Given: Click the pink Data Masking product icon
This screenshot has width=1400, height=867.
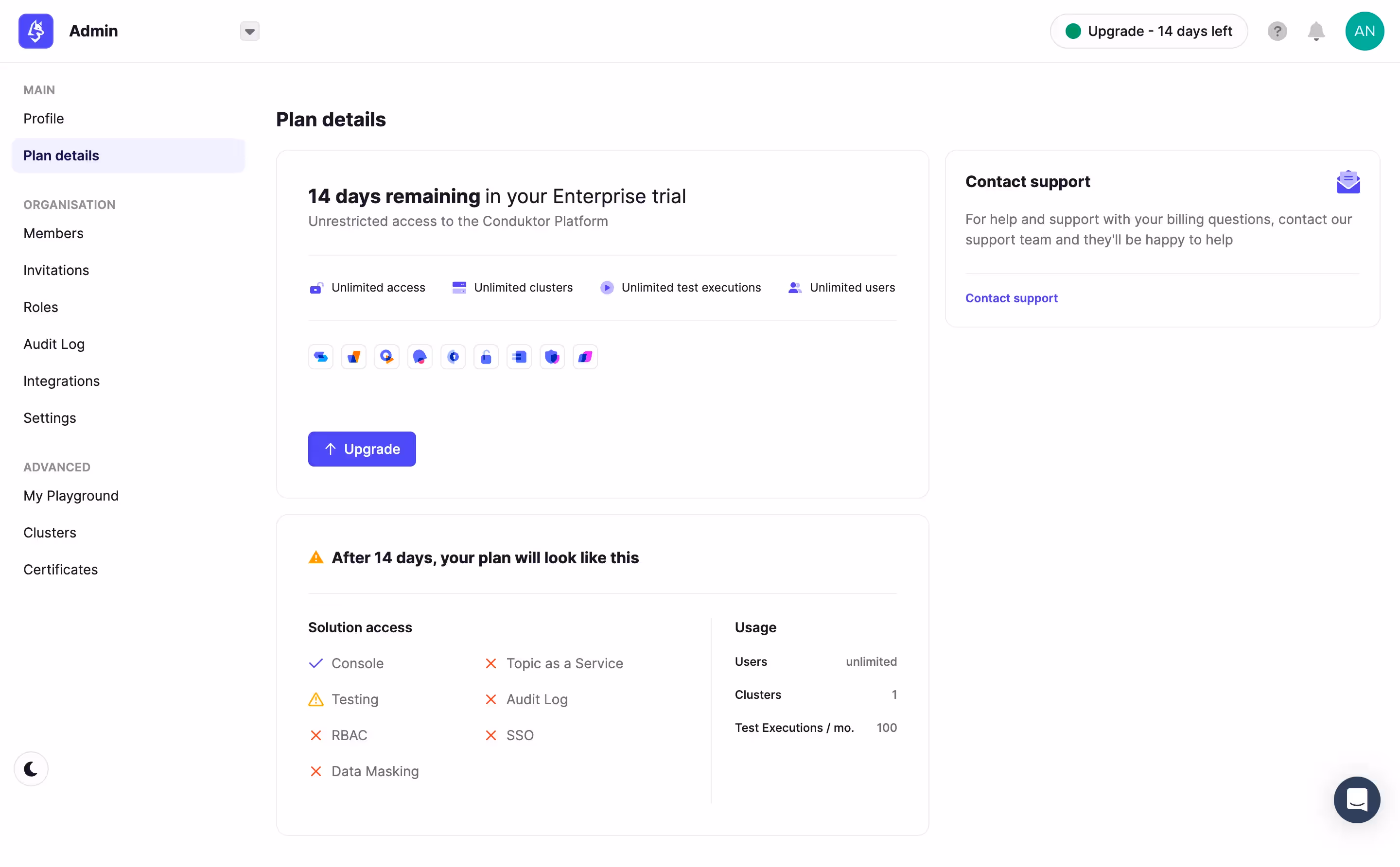Looking at the screenshot, I should (x=585, y=356).
